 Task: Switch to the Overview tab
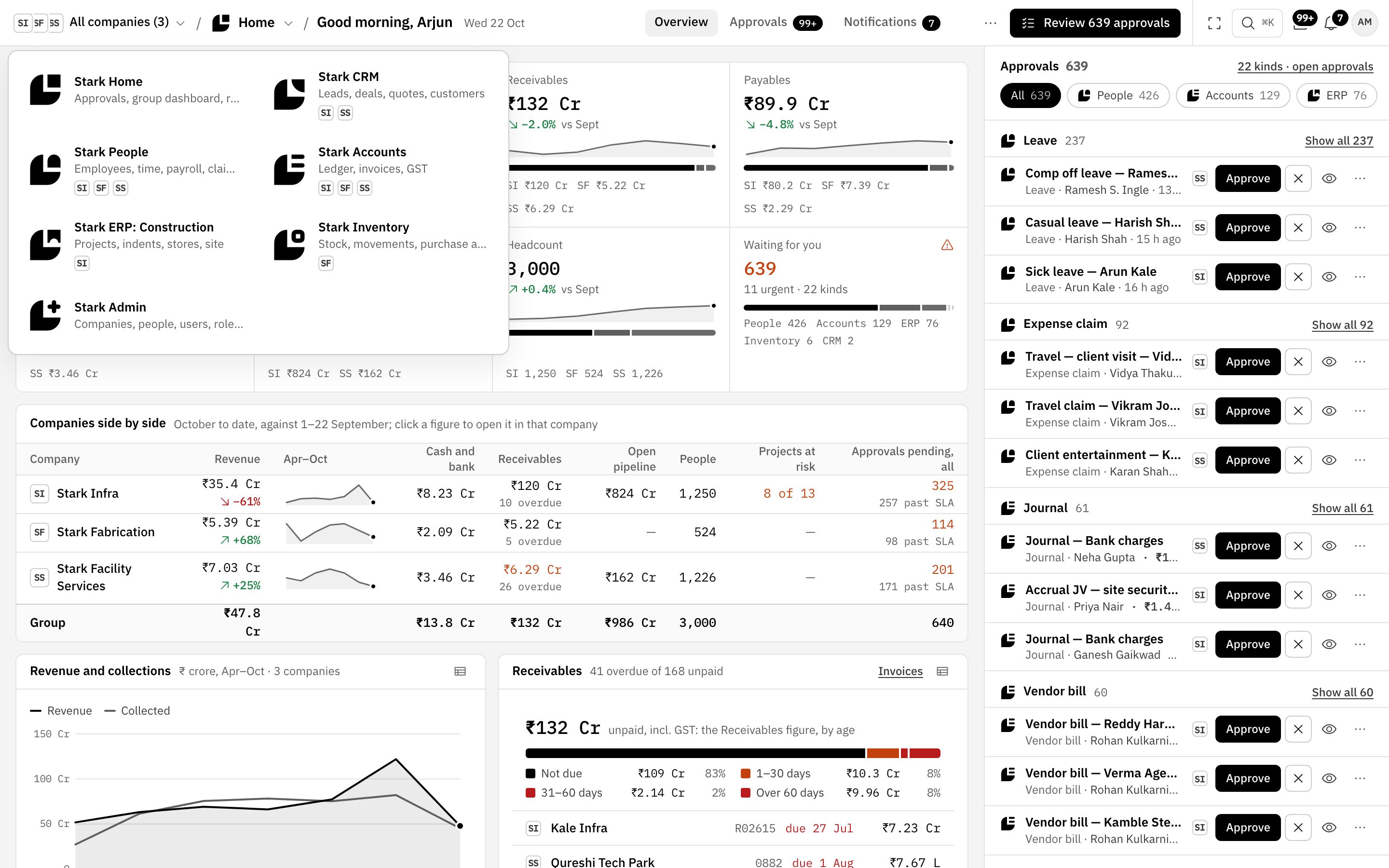pos(681,22)
